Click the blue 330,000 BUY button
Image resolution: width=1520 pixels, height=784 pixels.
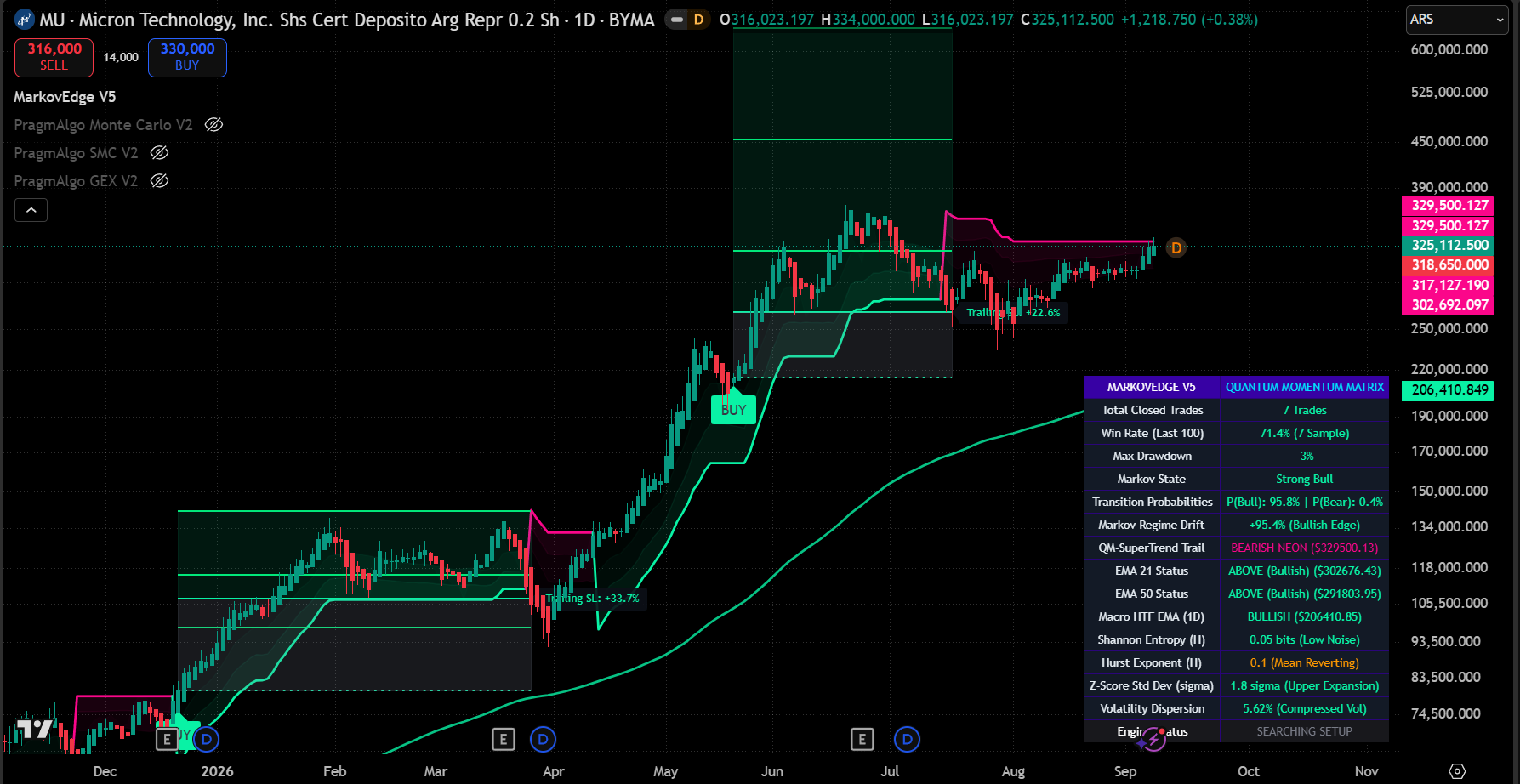187,57
